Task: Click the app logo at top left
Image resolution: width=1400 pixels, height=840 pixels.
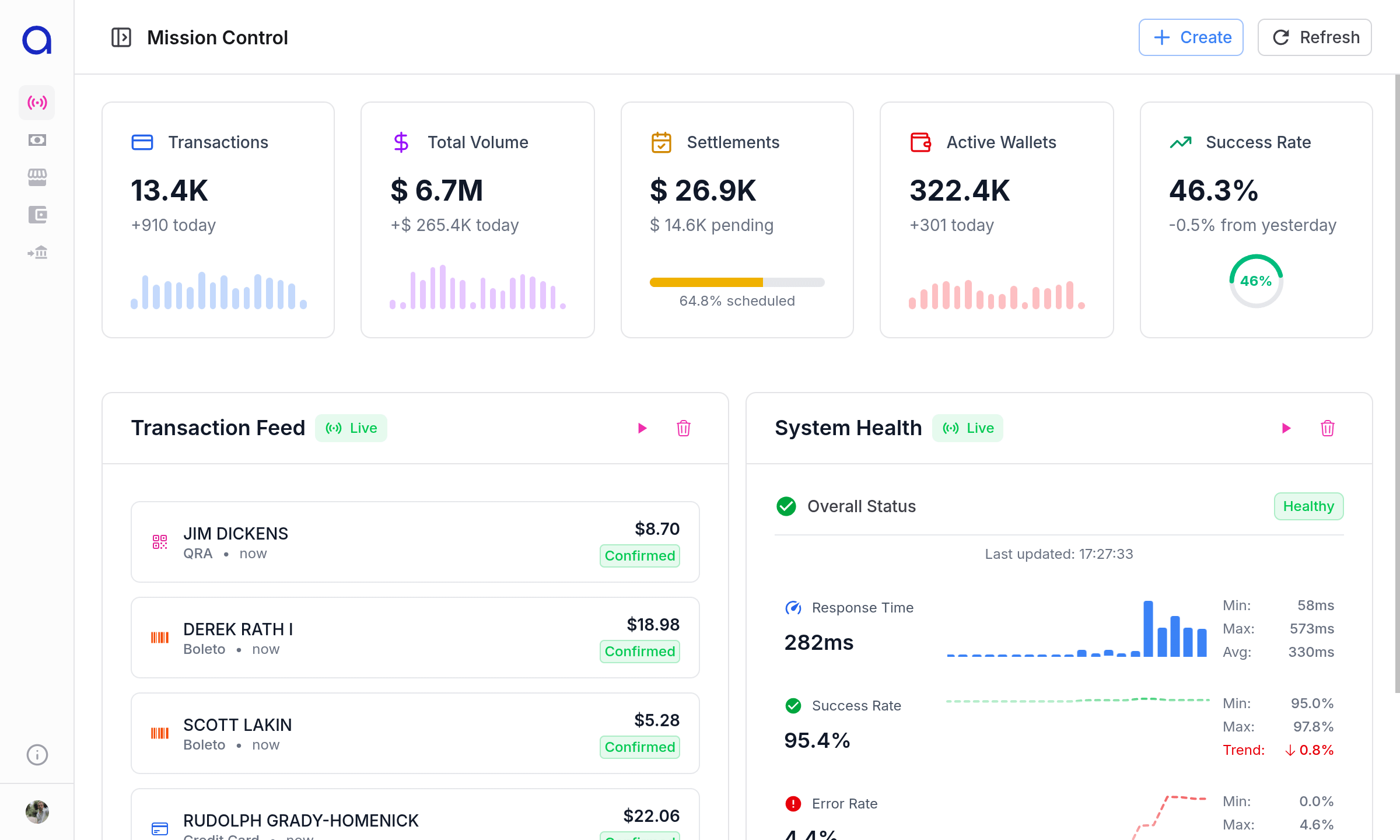Action: pyautogui.click(x=37, y=40)
